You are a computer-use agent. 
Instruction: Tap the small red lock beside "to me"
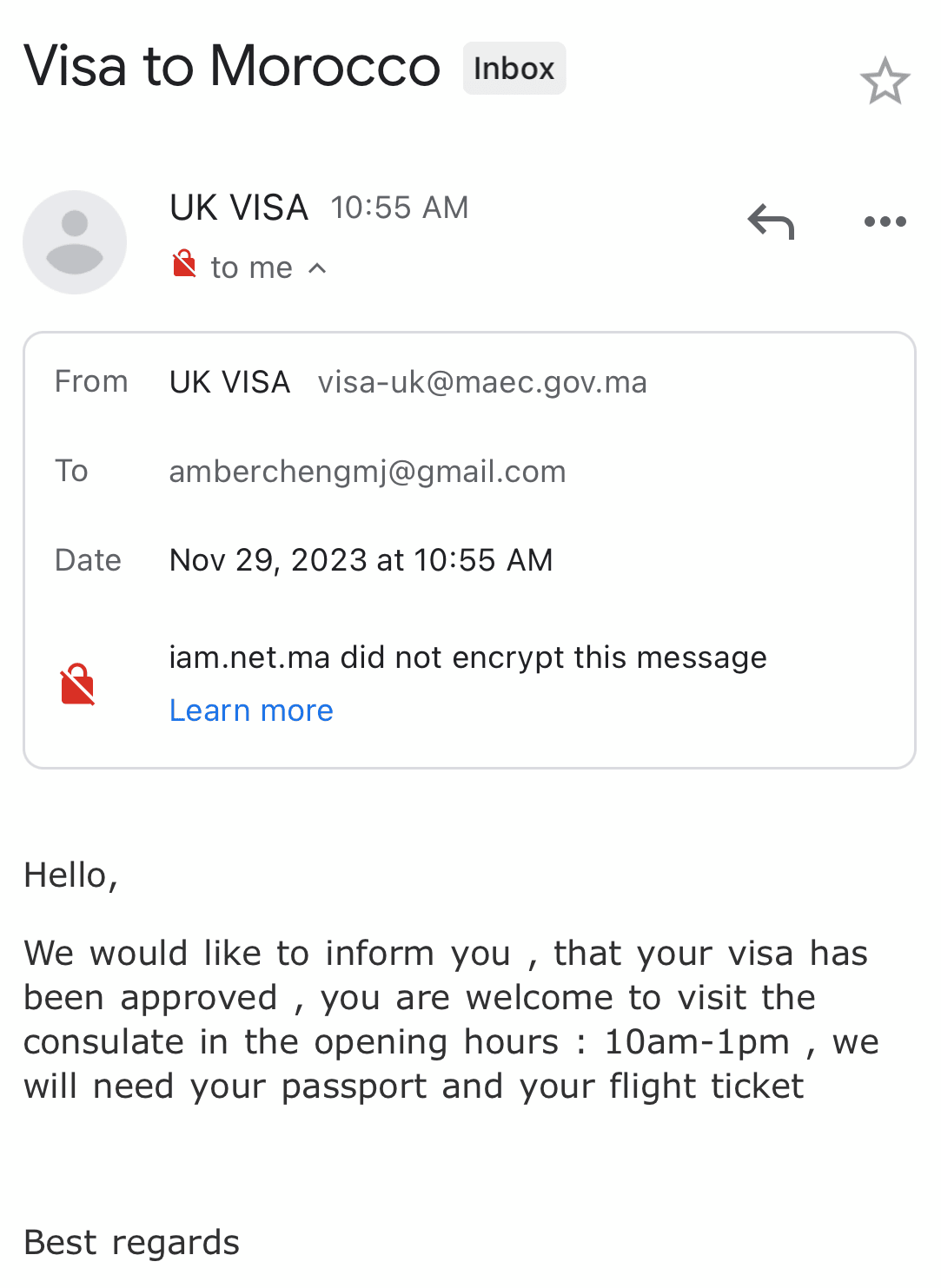click(x=184, y=264)
